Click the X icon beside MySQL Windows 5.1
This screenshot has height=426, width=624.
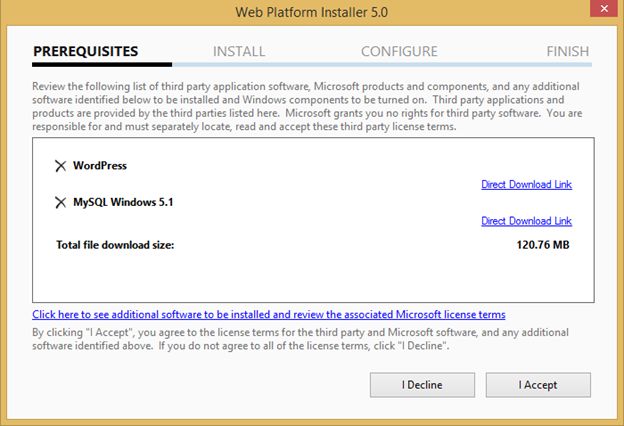(x=61, y=202)
